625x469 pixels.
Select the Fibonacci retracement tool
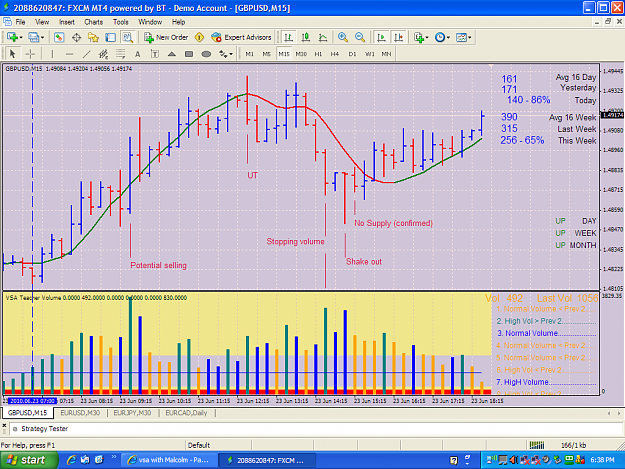[x=120, y=54]
